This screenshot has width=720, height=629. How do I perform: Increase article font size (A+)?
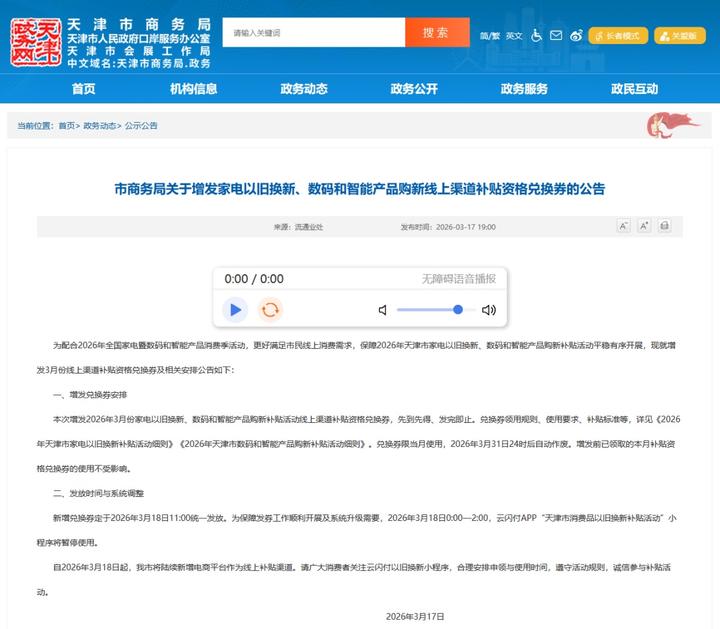tap(644, 226)
